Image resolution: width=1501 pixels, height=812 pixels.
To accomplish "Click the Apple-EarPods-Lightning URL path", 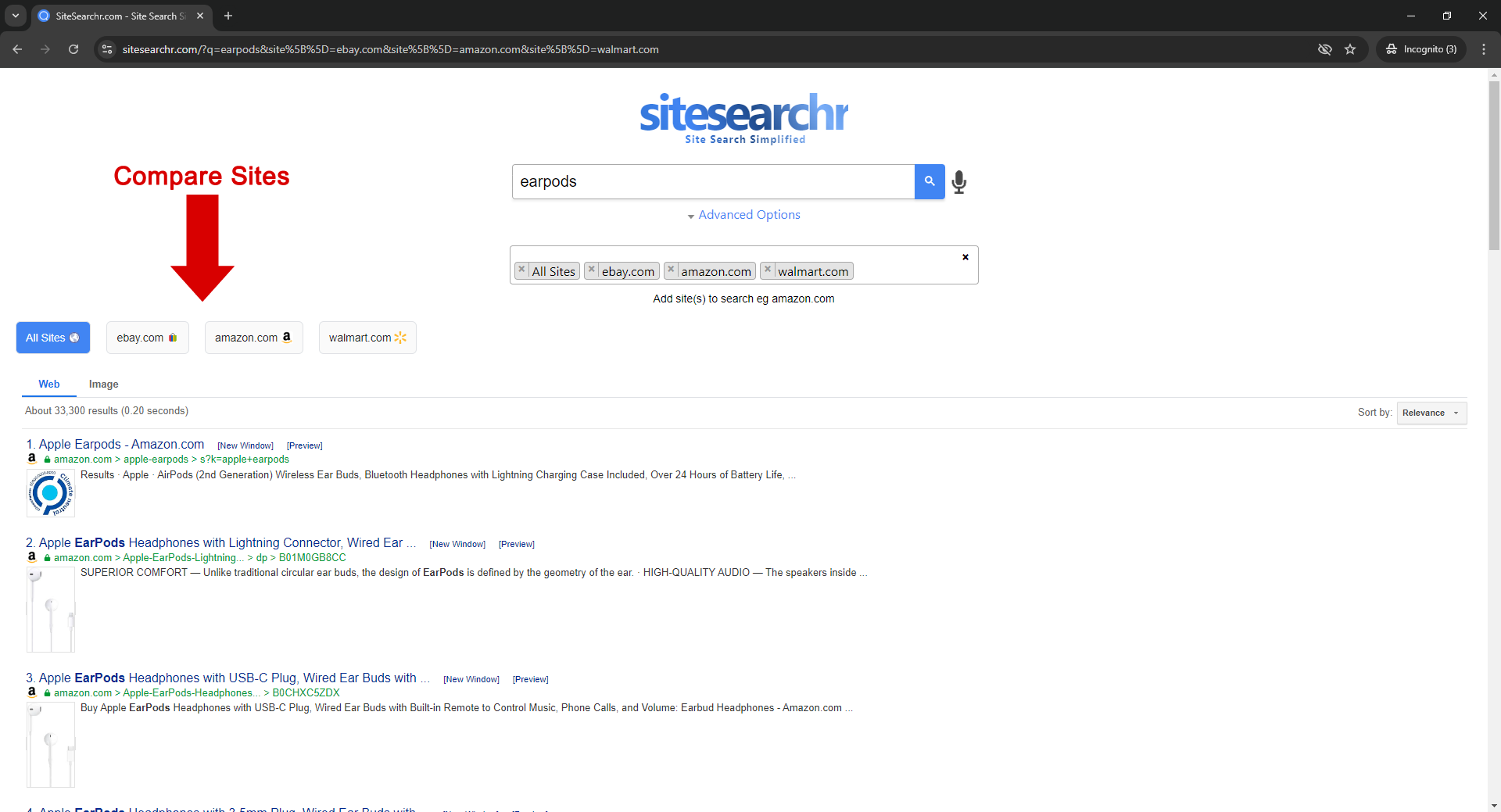I will (199, 558).
